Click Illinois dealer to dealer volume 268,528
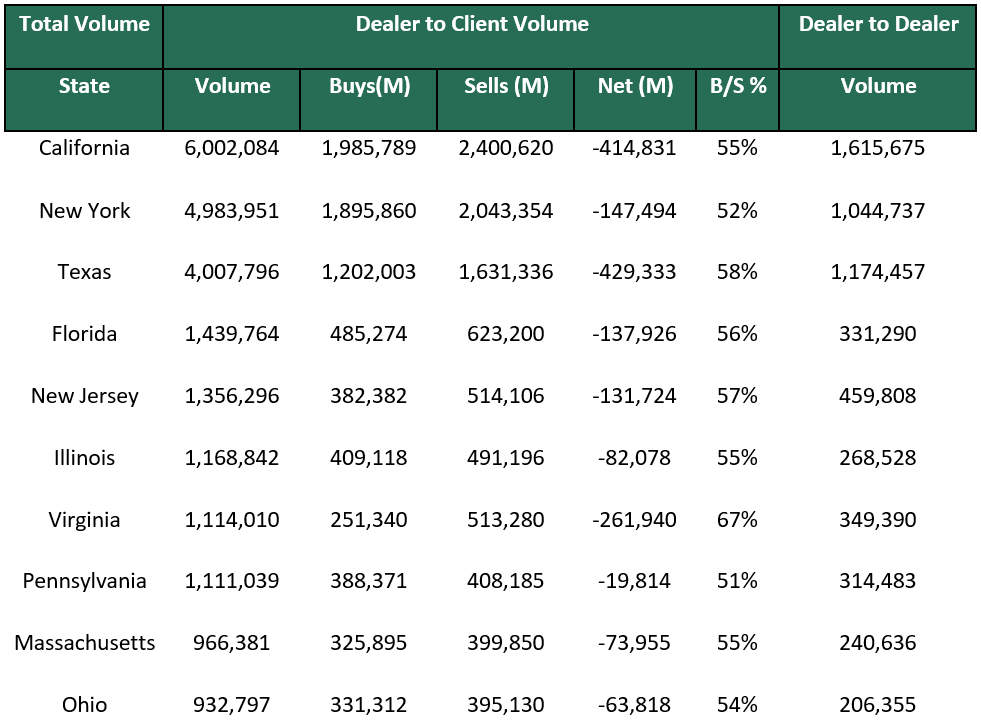The width and height of the screenshot is (981, 726). (x=878, y=458)
